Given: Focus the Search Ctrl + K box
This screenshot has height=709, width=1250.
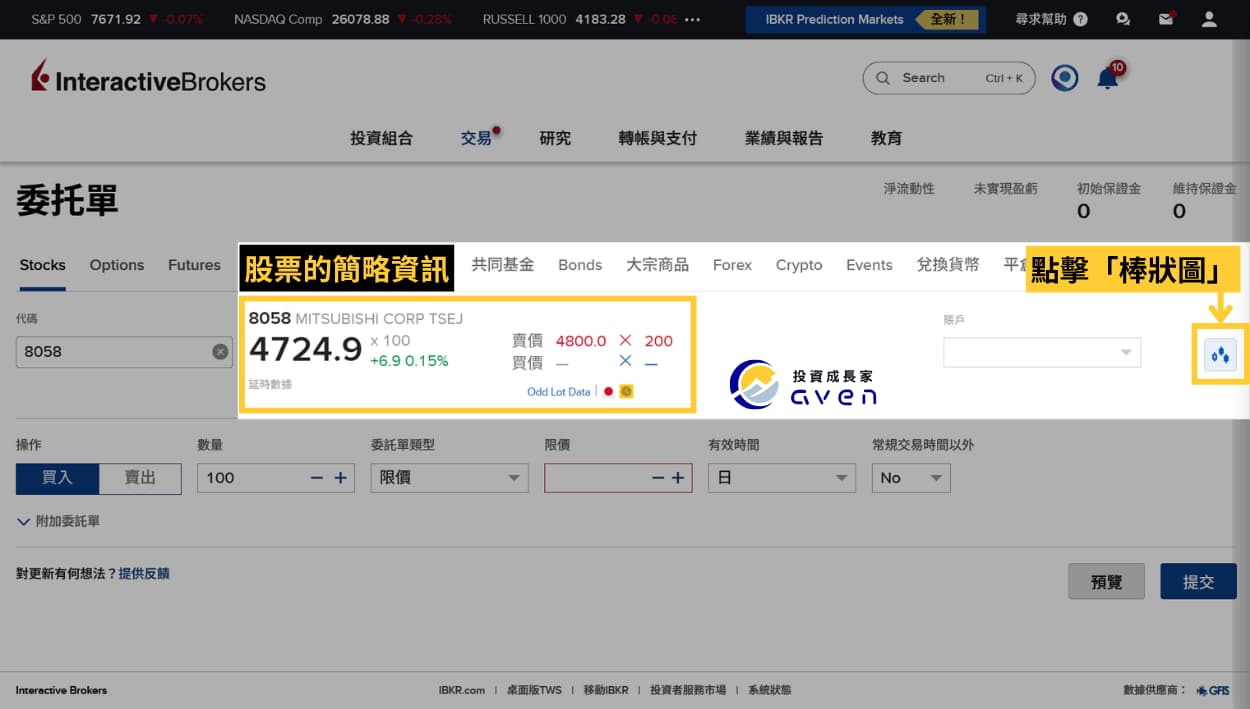Looking at the screenshot, I should point(948,78).
